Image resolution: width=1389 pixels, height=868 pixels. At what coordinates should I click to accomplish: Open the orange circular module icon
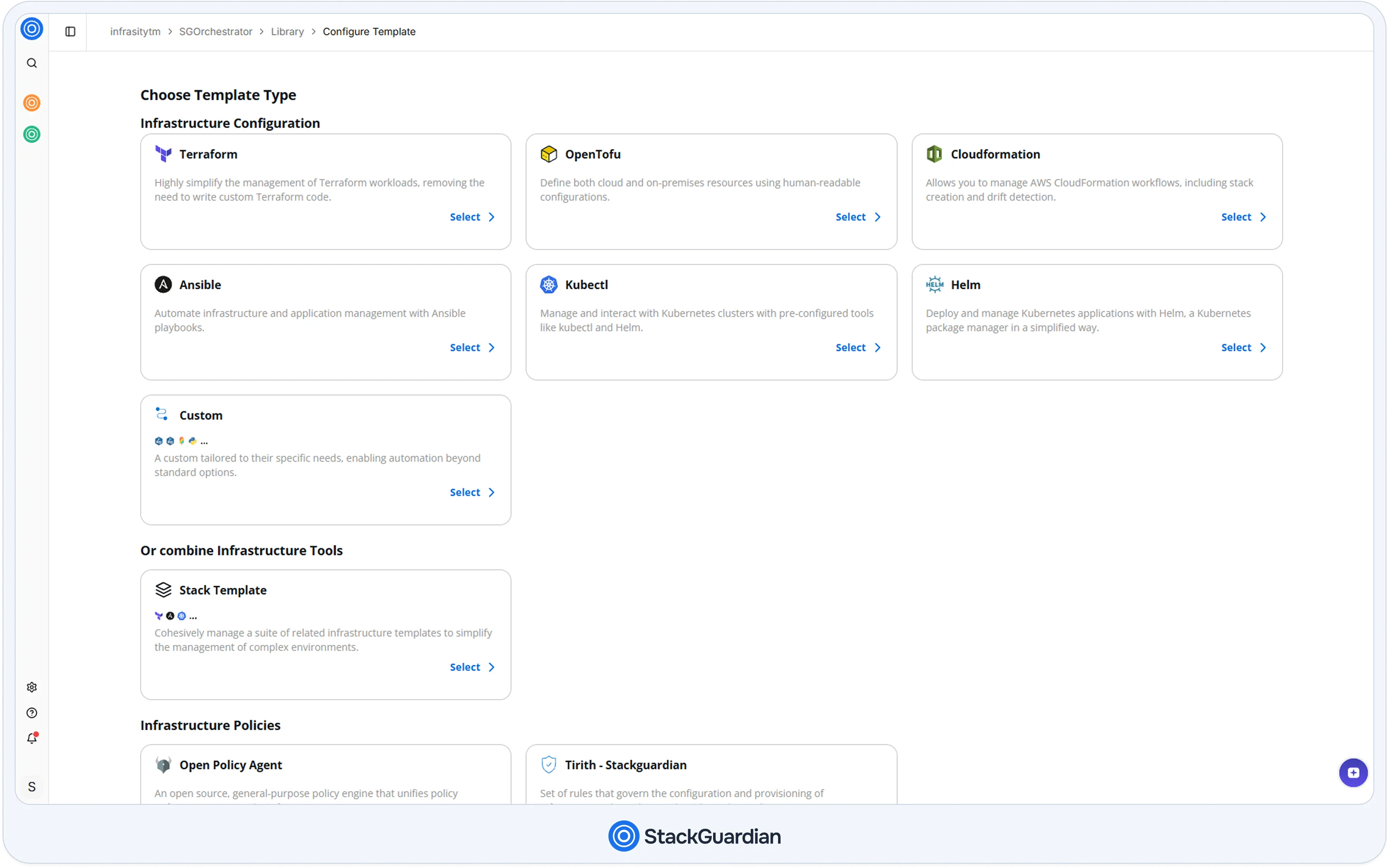click(x=32, y=103)
